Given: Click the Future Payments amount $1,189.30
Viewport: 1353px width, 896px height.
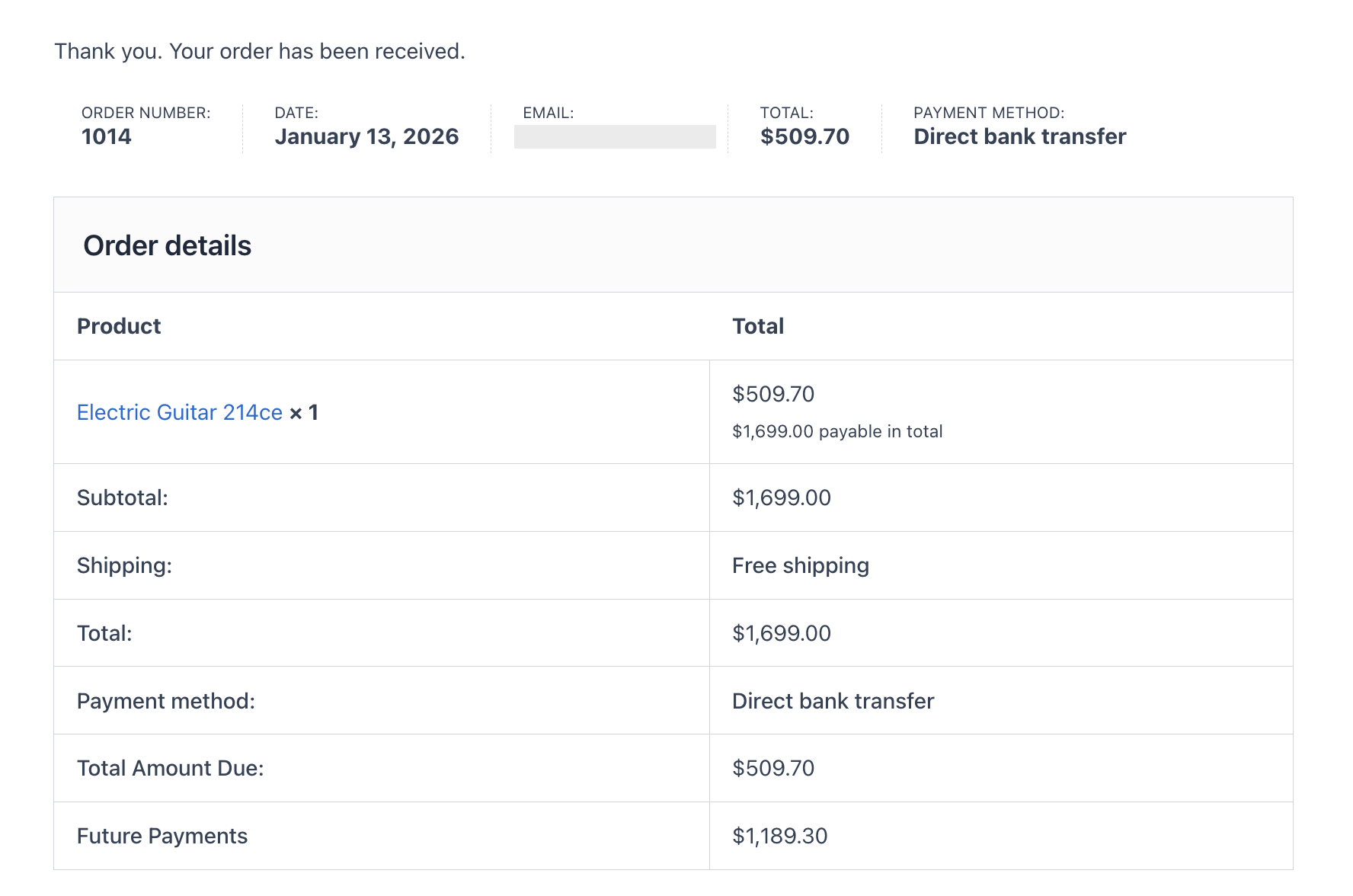Looking at the screenshot, I should point(780,836).
